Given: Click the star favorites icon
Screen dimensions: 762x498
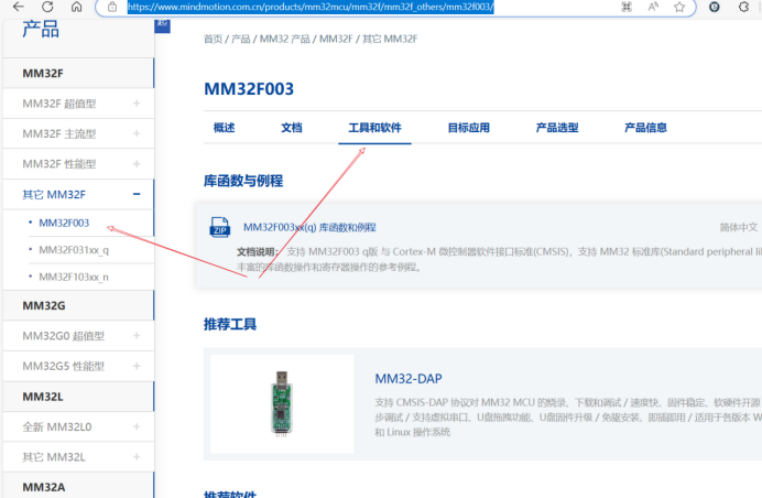Looking at the screenshot, I should 680,7.
